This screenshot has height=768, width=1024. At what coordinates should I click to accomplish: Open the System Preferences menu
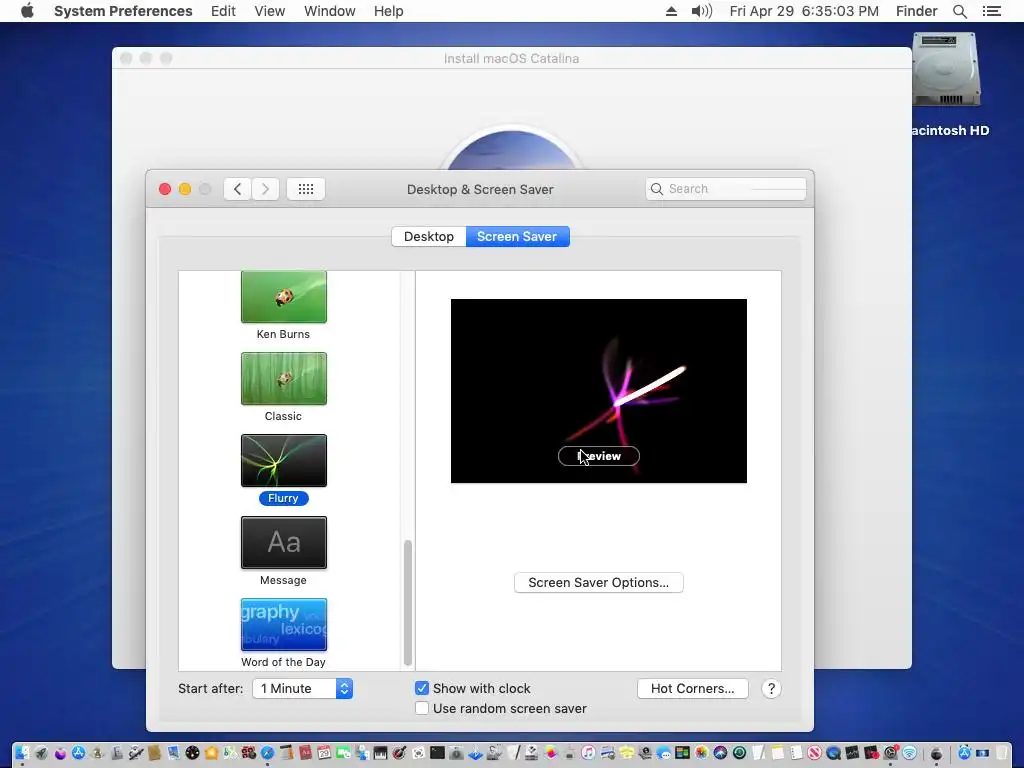(123, 11)
